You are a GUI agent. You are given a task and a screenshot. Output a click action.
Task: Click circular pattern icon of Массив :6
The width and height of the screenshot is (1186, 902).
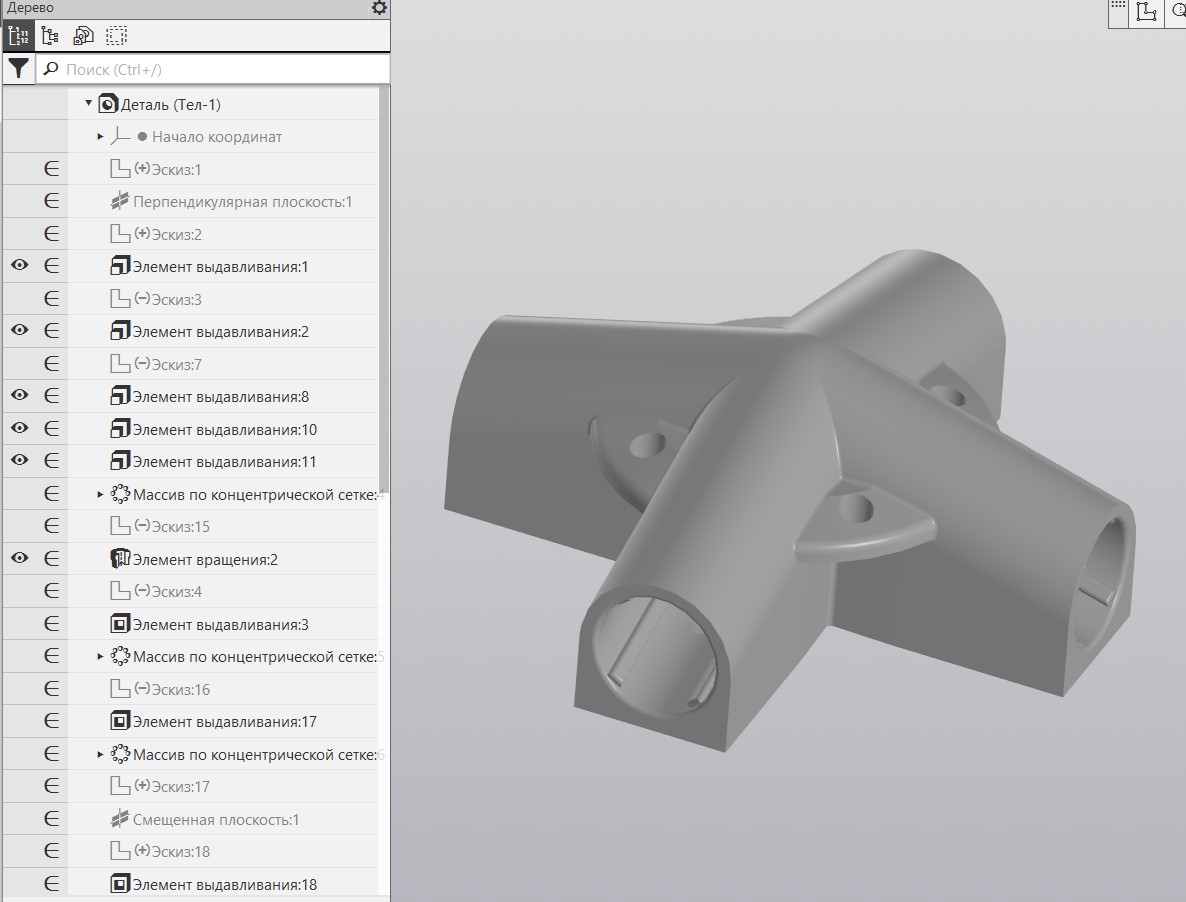point(120,754)
